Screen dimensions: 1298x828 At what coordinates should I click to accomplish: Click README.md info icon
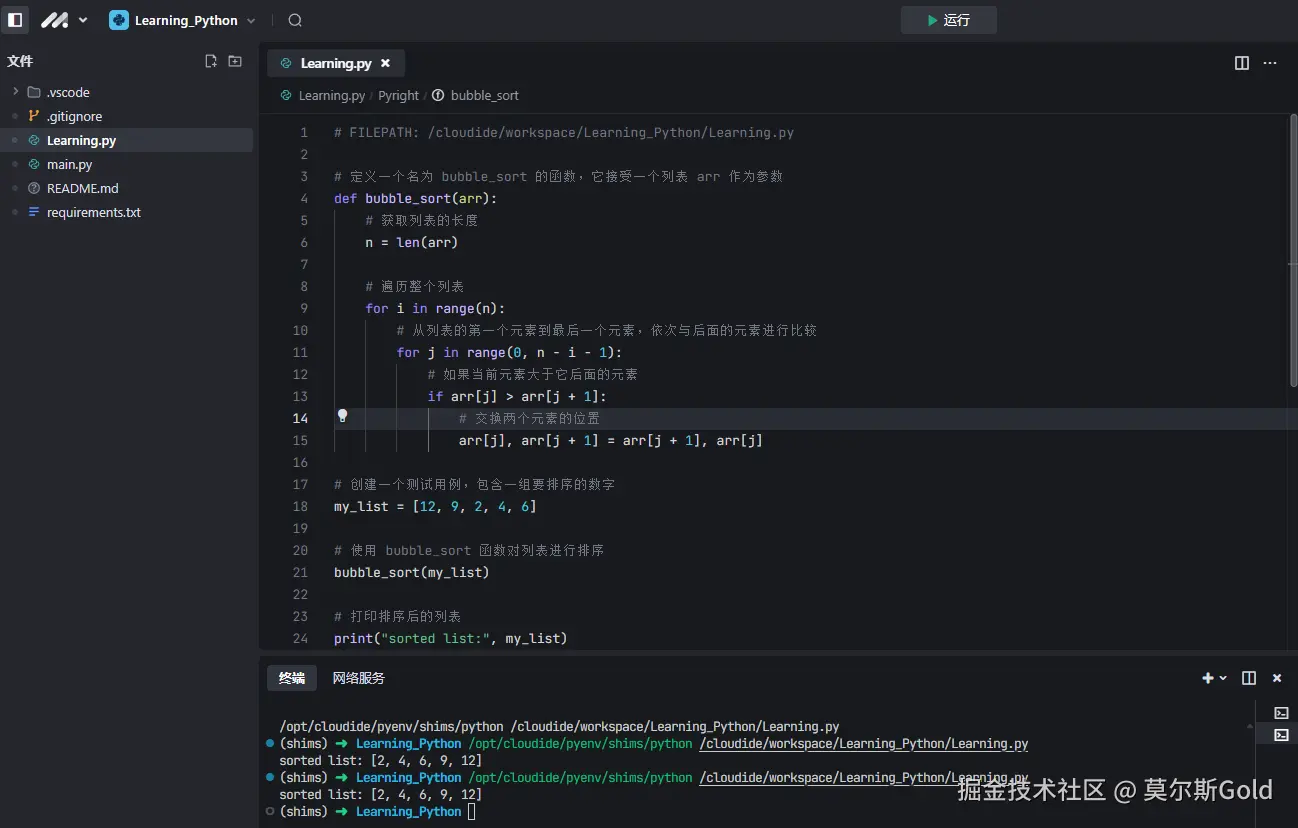(x=34, y=188)
